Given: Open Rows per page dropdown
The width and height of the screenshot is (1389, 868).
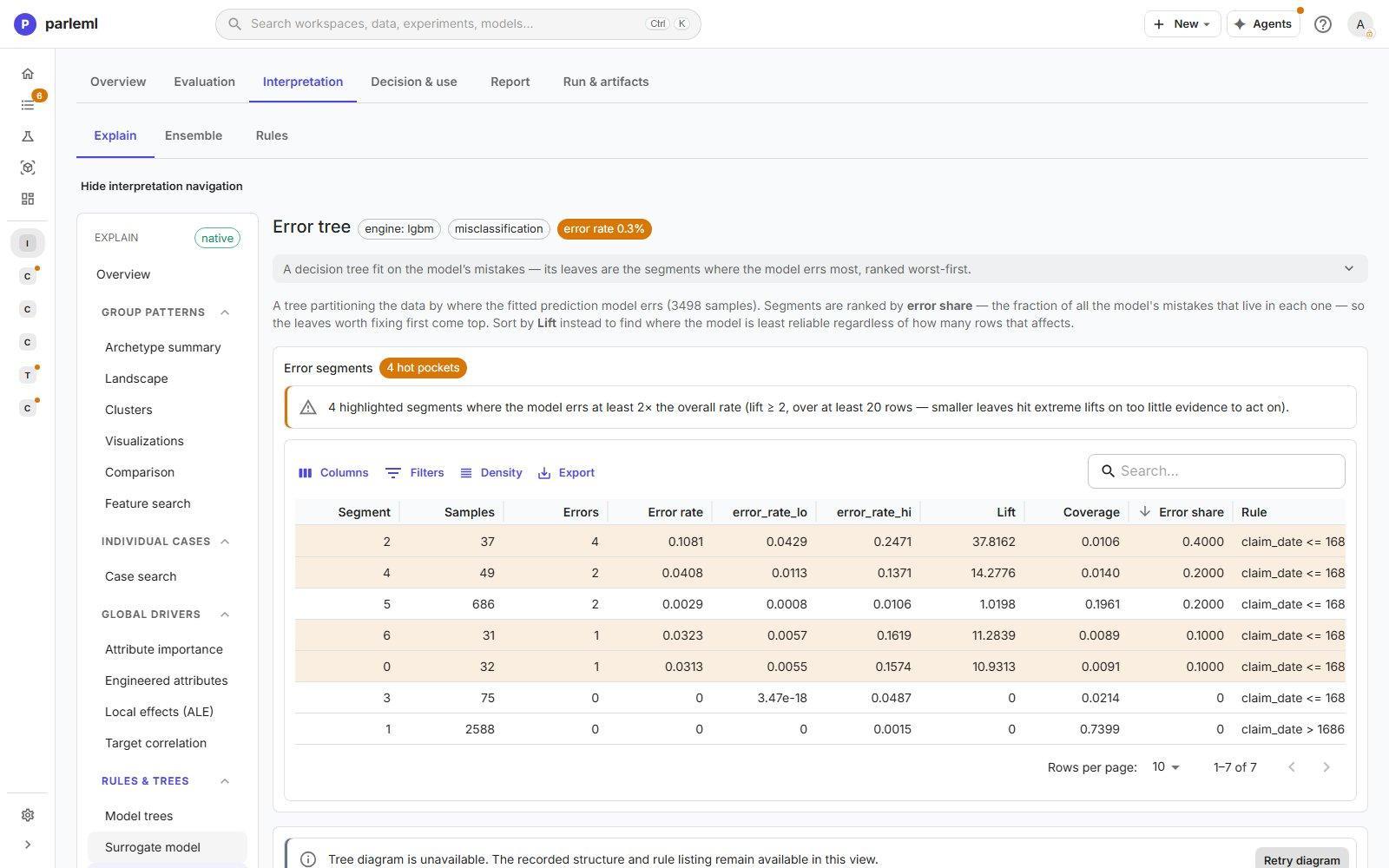Looking at the screenshot, I should (x=1166, y=767).
